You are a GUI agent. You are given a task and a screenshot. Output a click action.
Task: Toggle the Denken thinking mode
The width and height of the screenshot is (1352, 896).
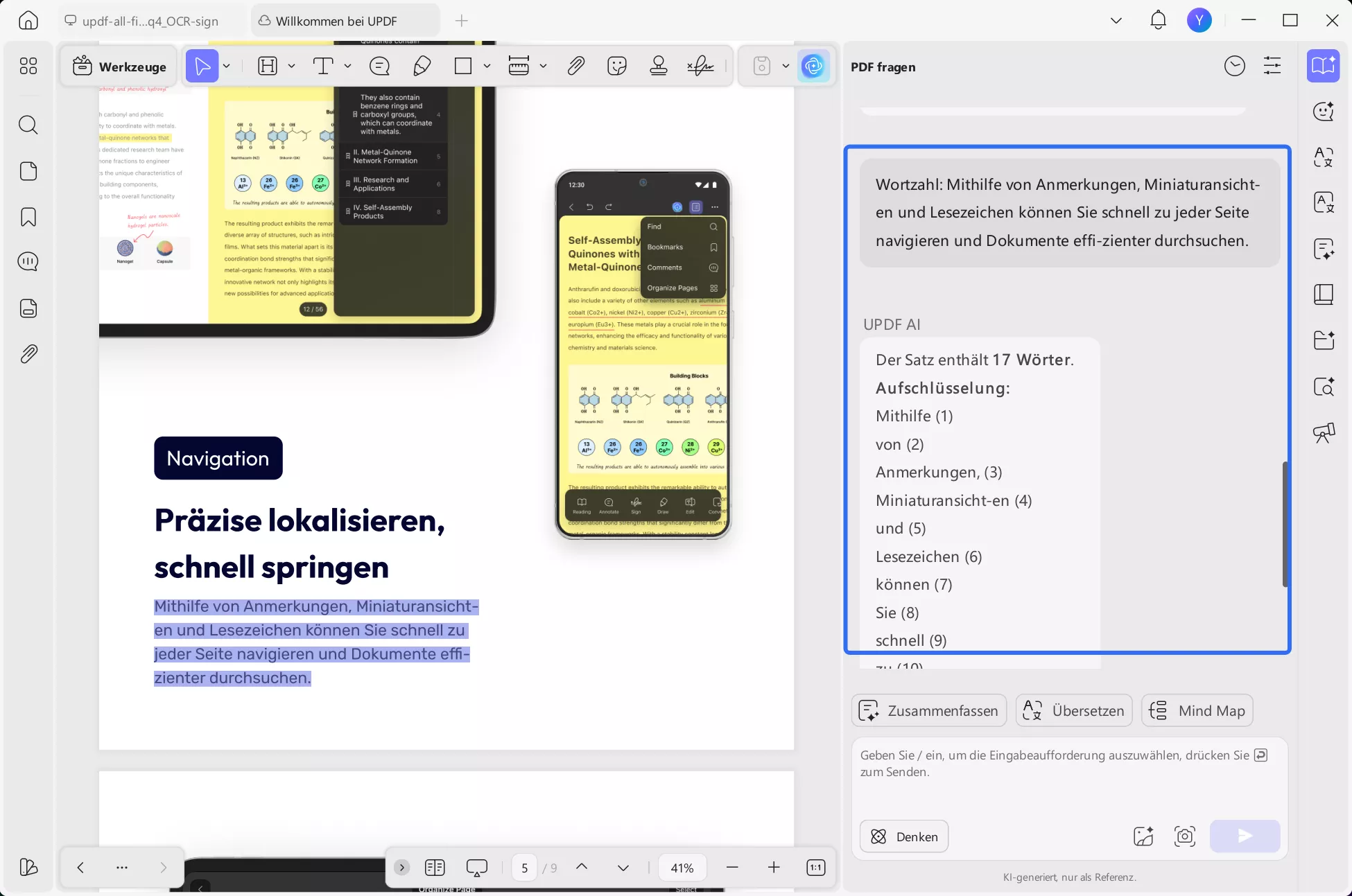pos(904,836)
